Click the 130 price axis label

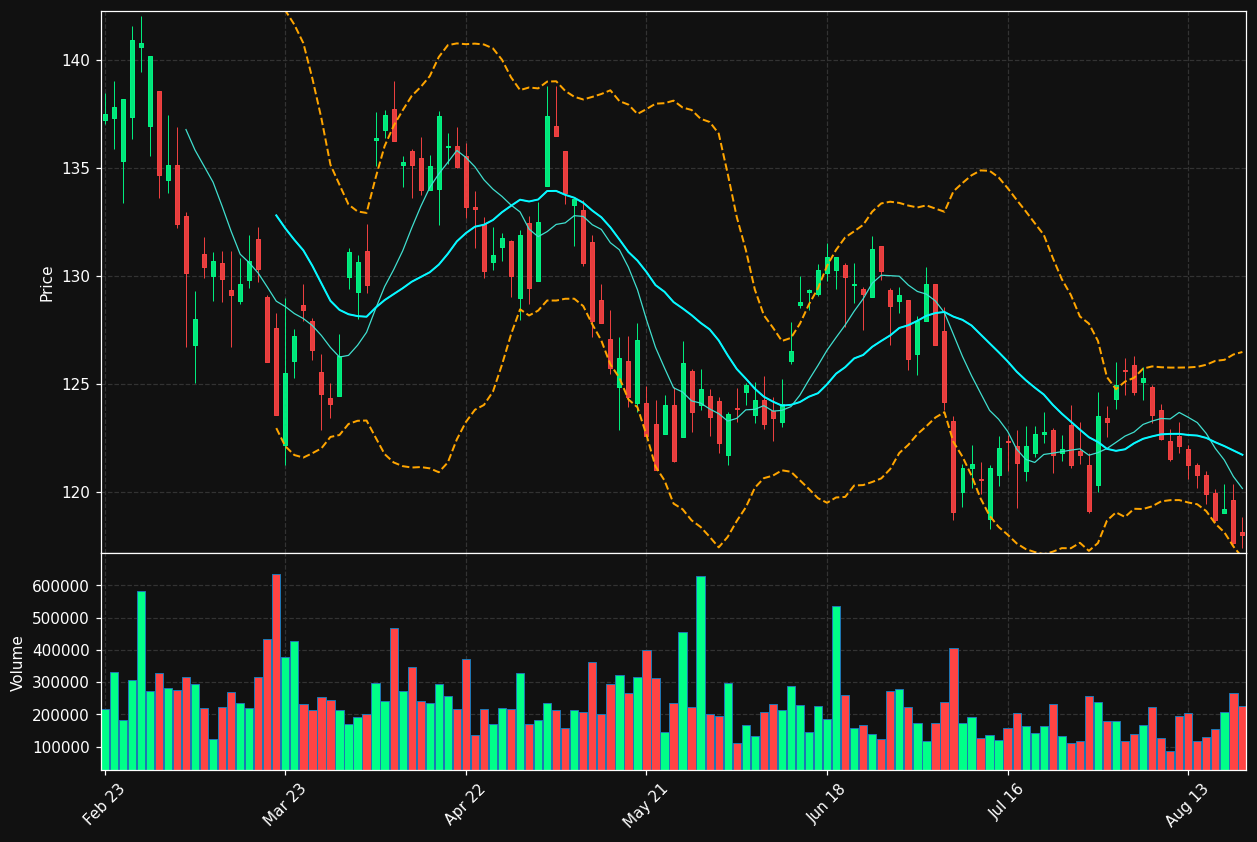76,277
